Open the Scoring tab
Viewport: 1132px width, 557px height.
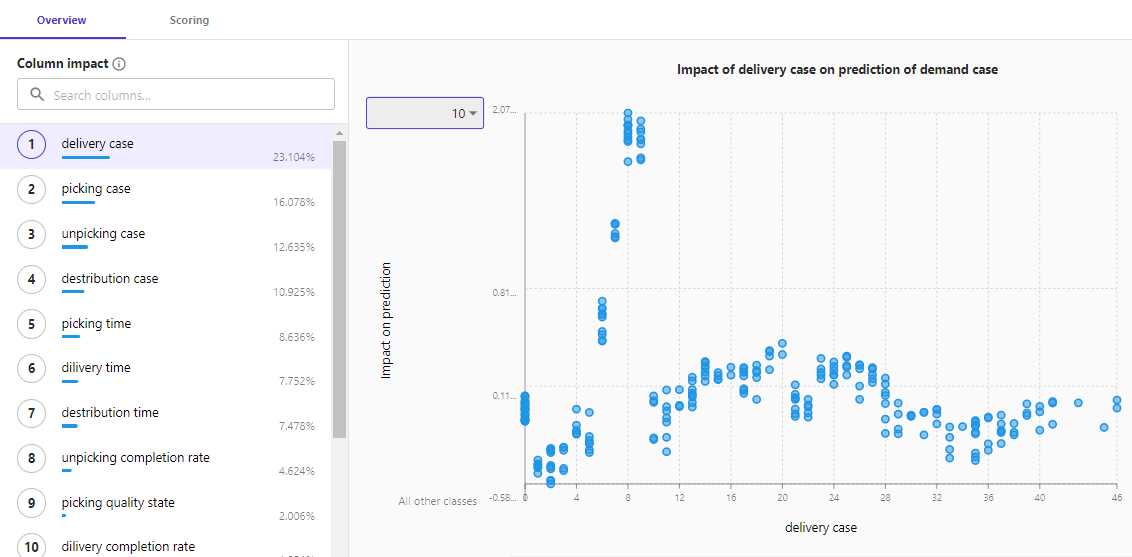pyautogui.click(x=189, y=20)
